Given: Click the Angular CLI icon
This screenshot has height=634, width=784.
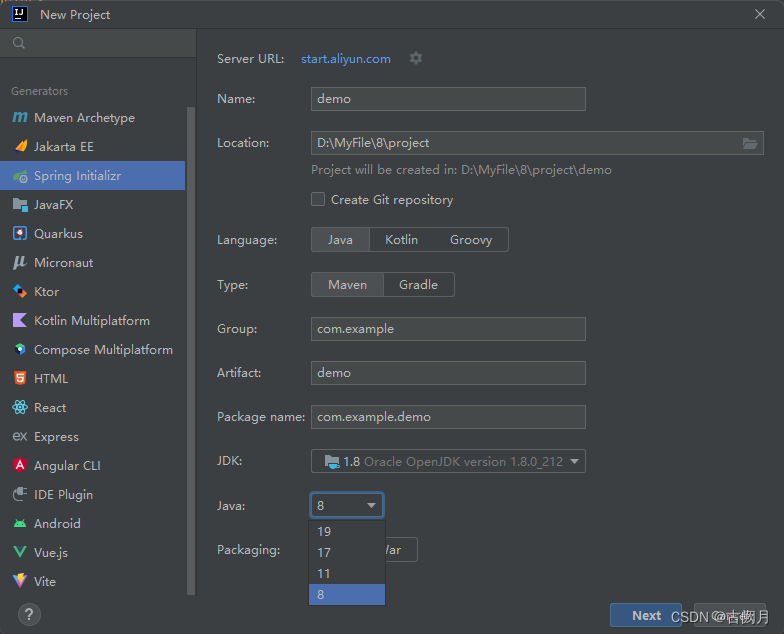Looking at the screenshot, I should (x=20, y=466).
